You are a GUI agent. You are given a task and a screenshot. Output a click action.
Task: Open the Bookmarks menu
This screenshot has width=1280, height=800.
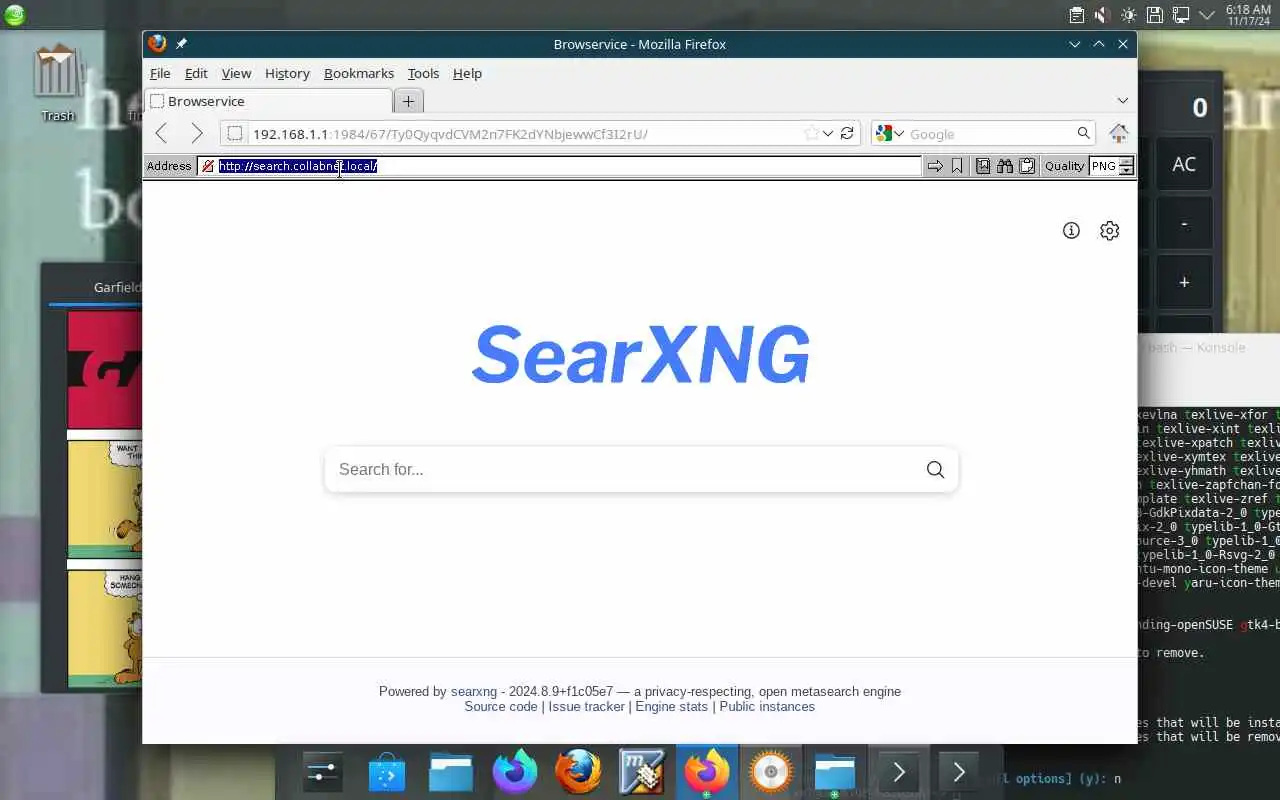click(x=359, y=73)
